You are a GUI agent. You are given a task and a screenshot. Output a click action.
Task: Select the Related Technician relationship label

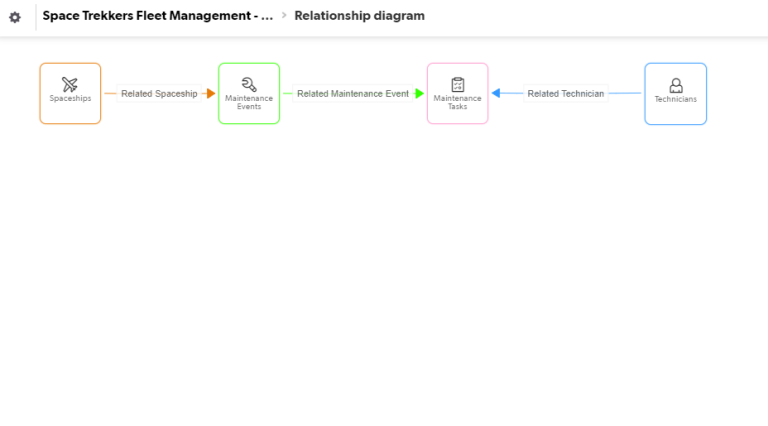point(566,94)
